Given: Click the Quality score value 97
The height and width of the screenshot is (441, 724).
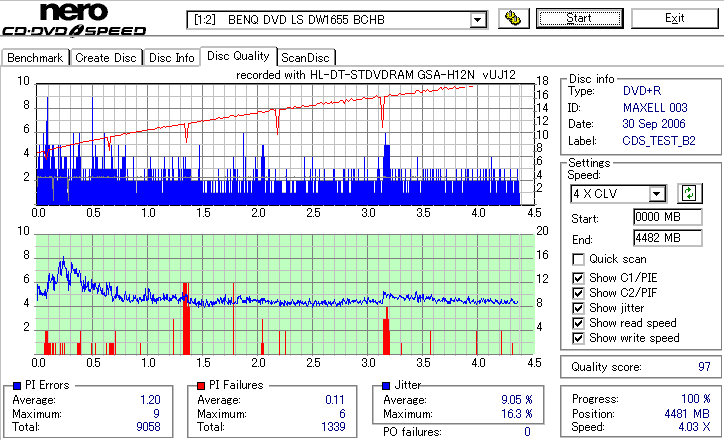Looking at the screenshot, I should tap(704, 367).
